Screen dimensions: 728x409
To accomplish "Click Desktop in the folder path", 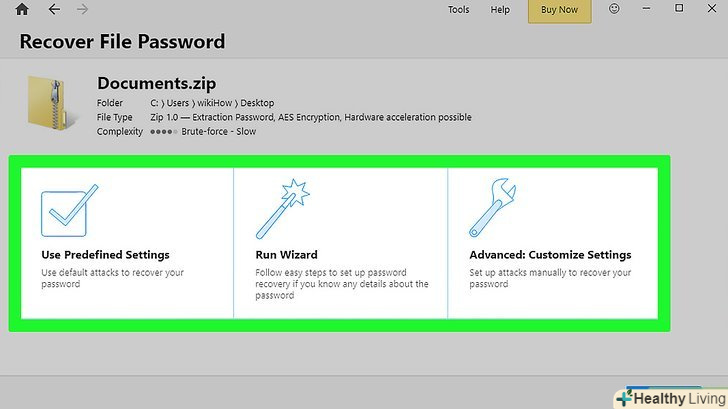I will tap(257, 103).
